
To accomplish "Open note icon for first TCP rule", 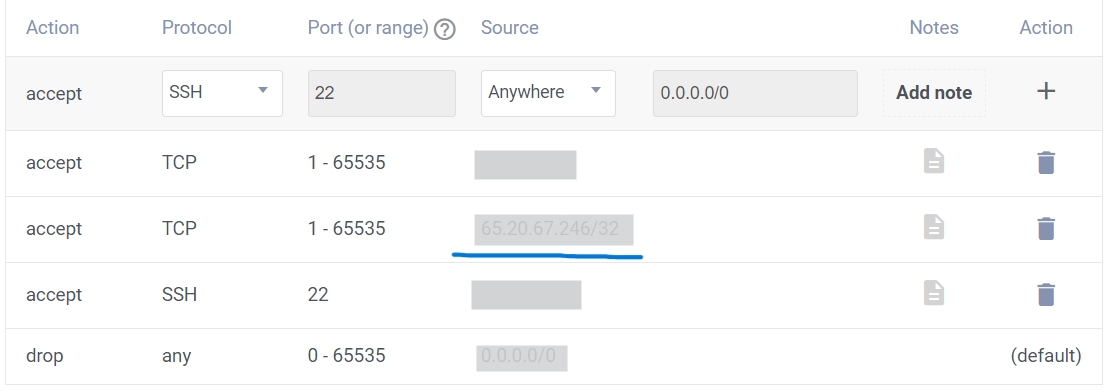I will pos(934,161).
